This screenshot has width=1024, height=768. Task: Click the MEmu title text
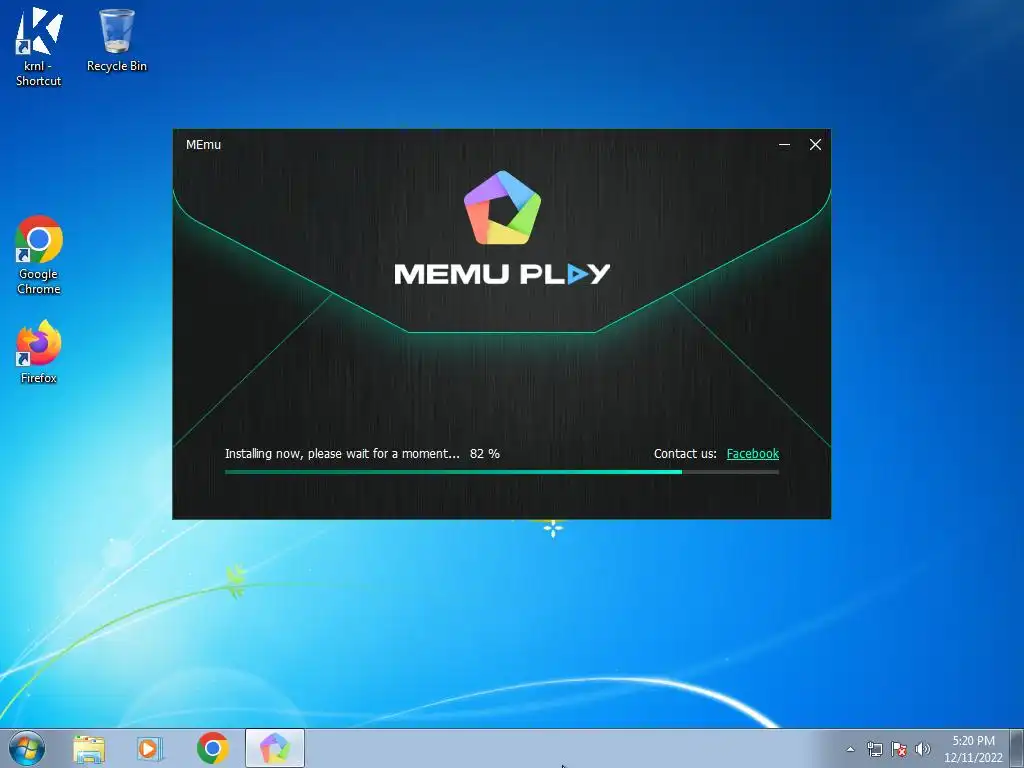[x=203, y=144]
